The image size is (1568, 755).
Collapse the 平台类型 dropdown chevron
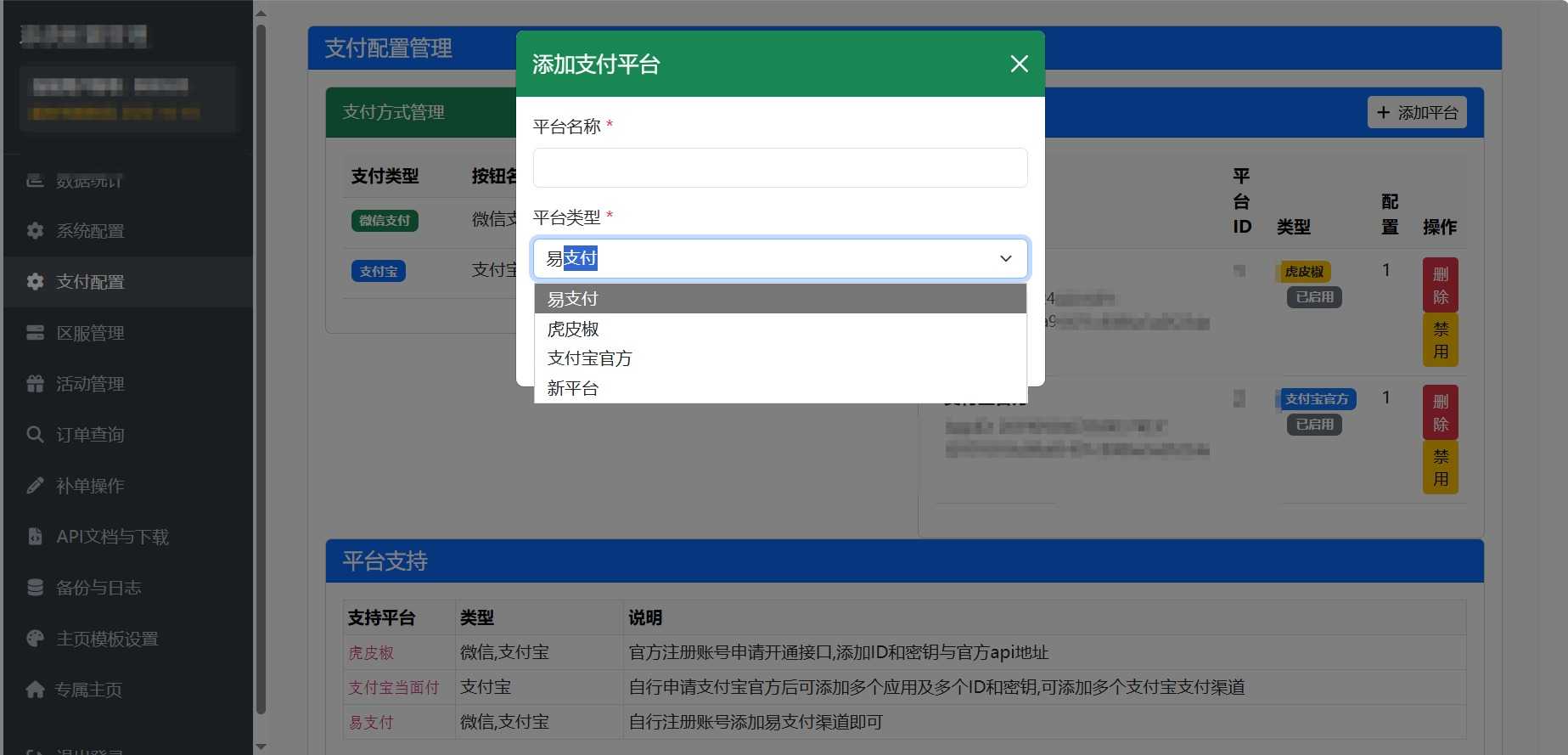tap(1005, 258)
